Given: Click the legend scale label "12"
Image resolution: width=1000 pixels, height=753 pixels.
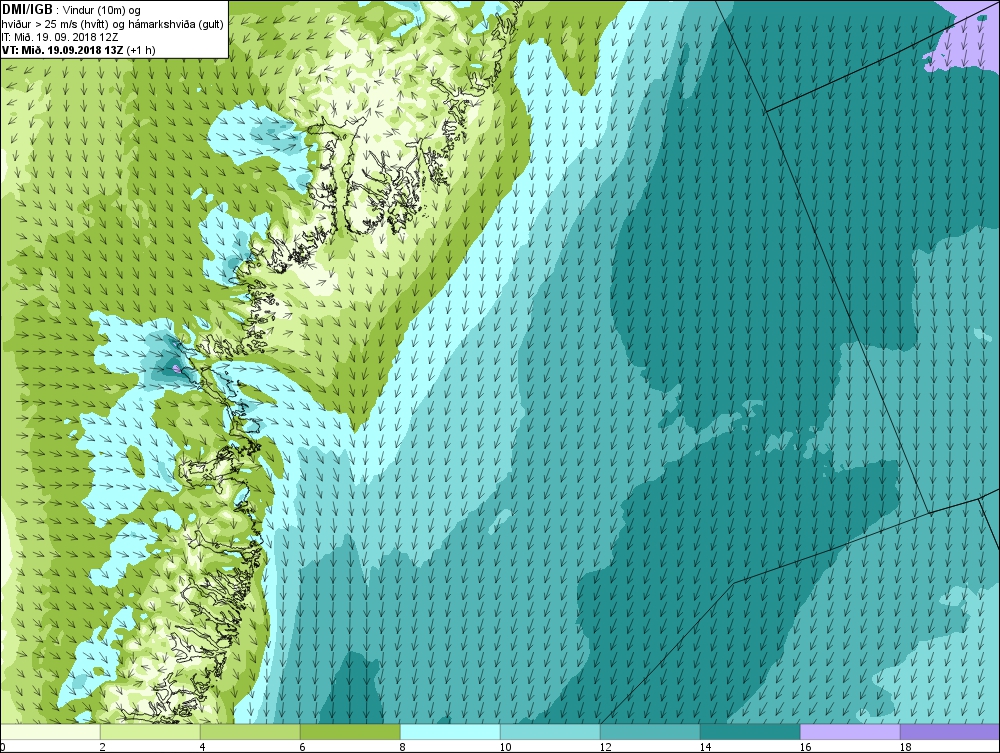Looking at the screenshot, I should [x=605, y=747].
